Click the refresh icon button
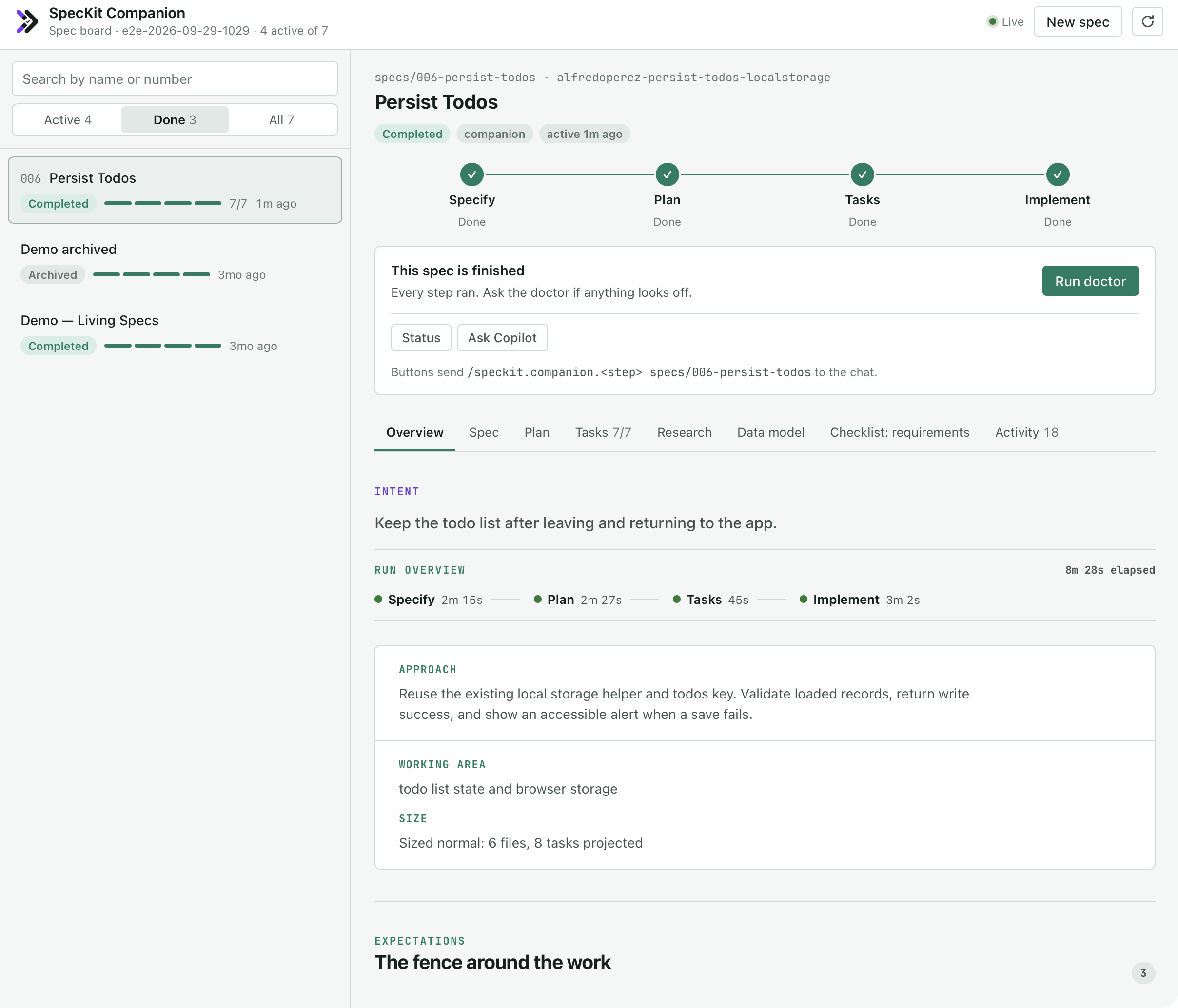The image size is (1178, 1008). coord(1147,21)
